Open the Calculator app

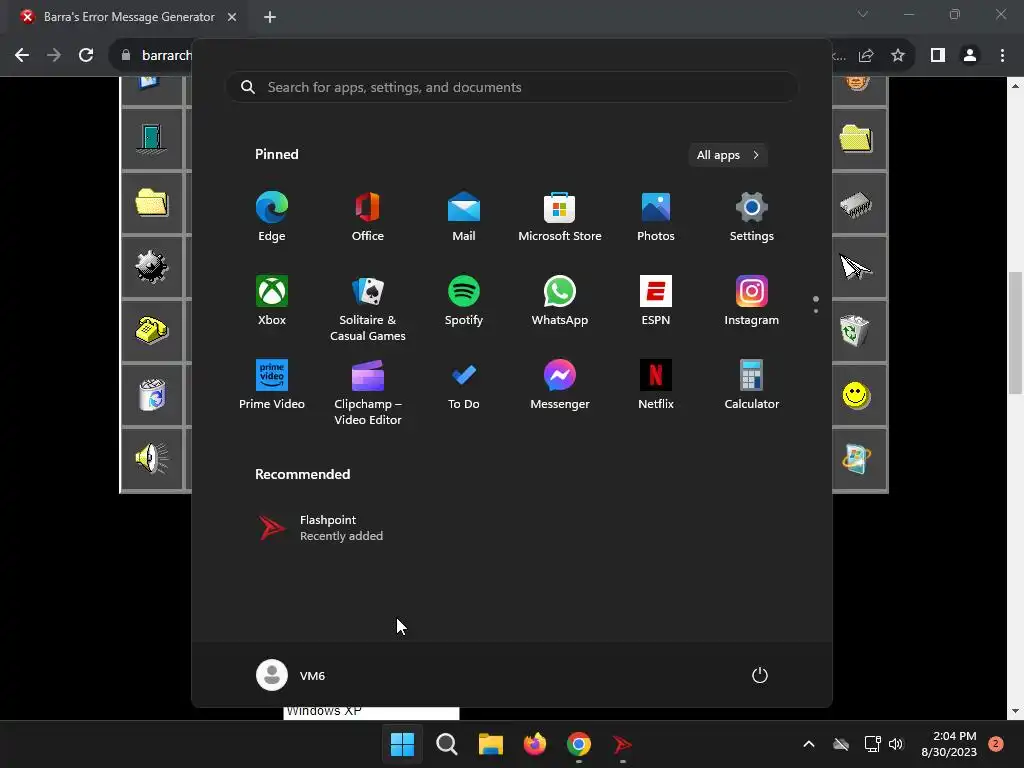pyautogui.click(x=752, y=385)
